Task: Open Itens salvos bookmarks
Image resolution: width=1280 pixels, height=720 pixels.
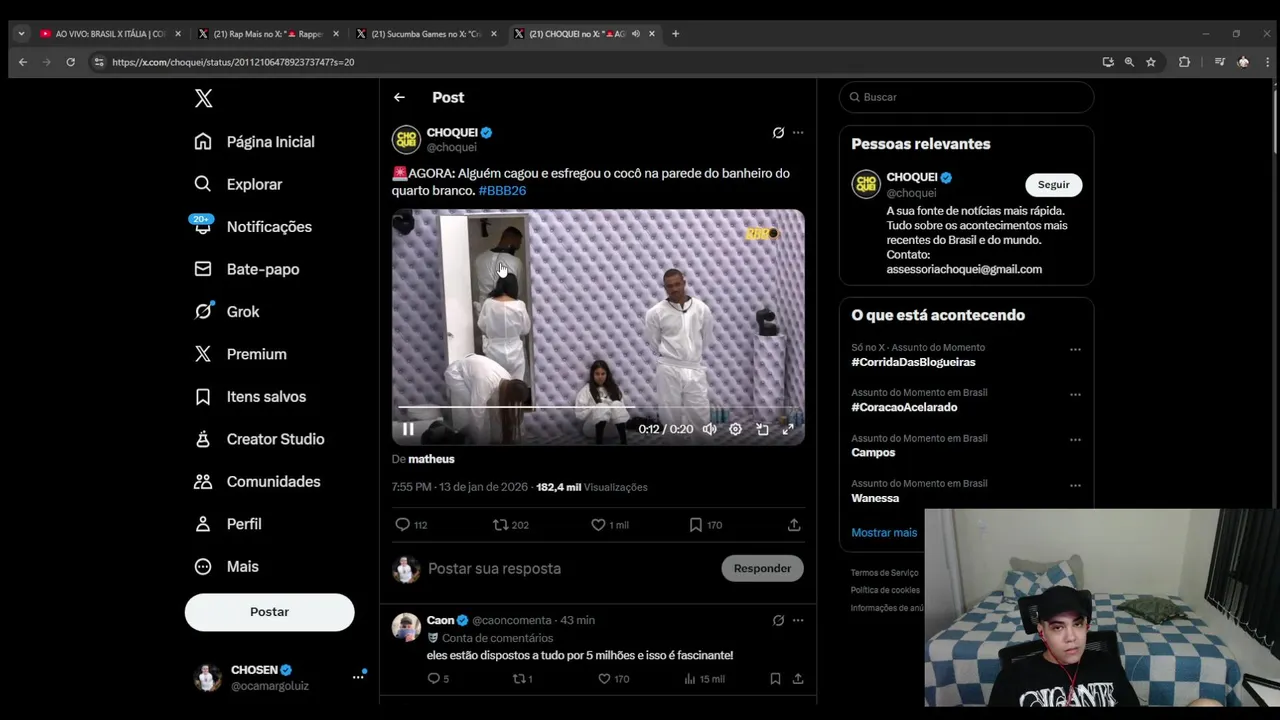Action: 250,397
